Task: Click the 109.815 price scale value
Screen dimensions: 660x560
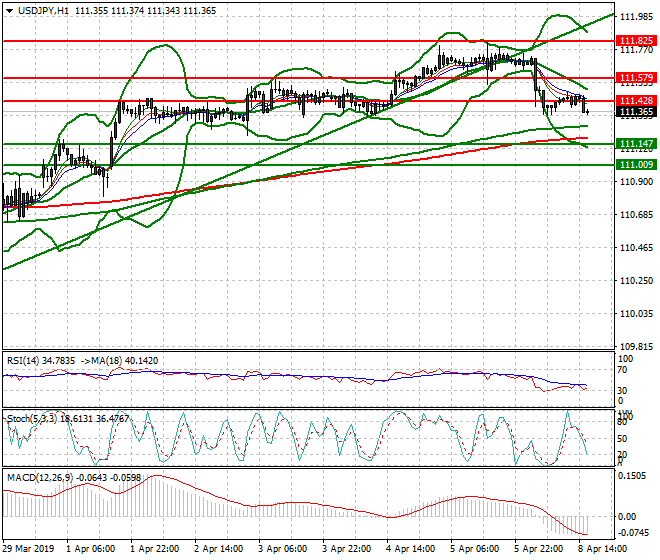Action: pyautogui.click(x=636, y=347)
